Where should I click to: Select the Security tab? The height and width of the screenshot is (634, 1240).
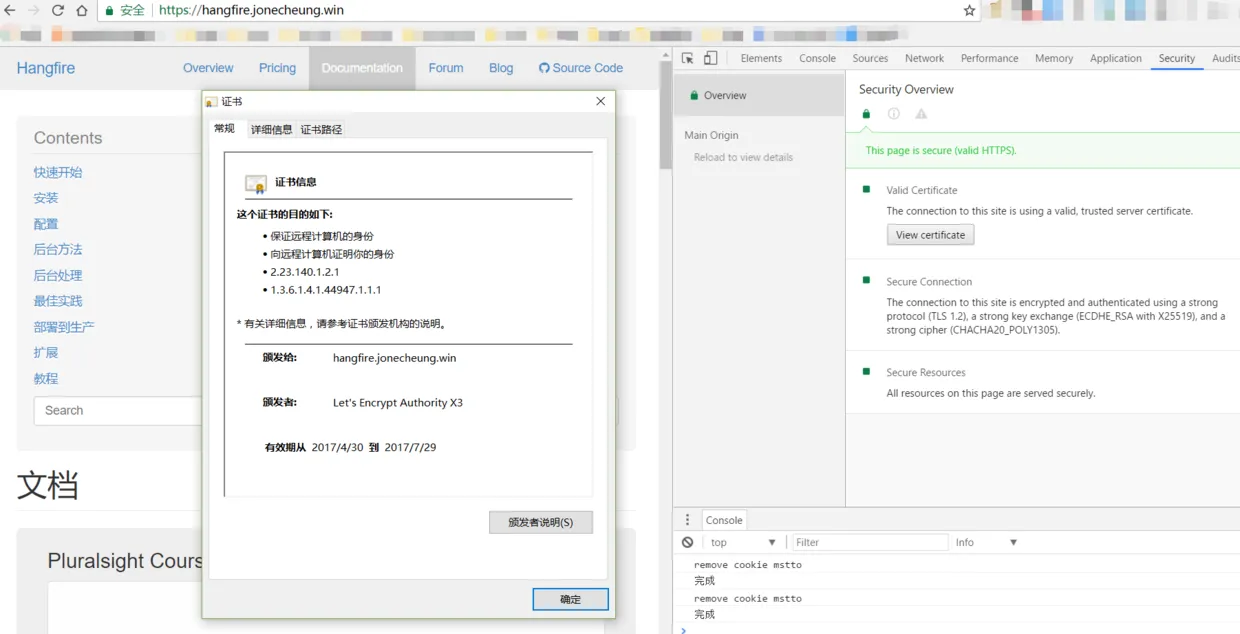pos(1177,58)
